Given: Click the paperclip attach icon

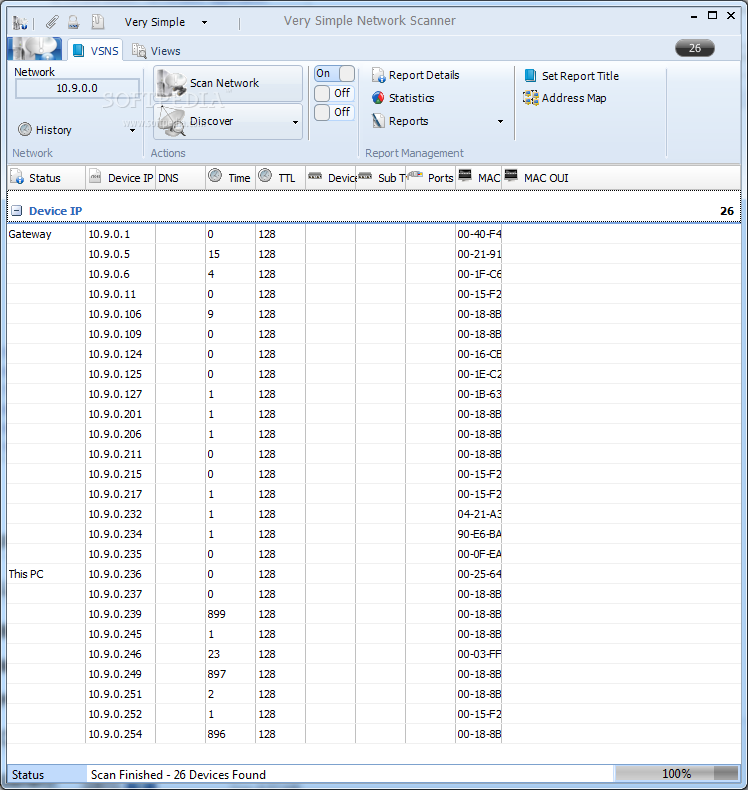Looking at the screenshot, I should (52, 22).
